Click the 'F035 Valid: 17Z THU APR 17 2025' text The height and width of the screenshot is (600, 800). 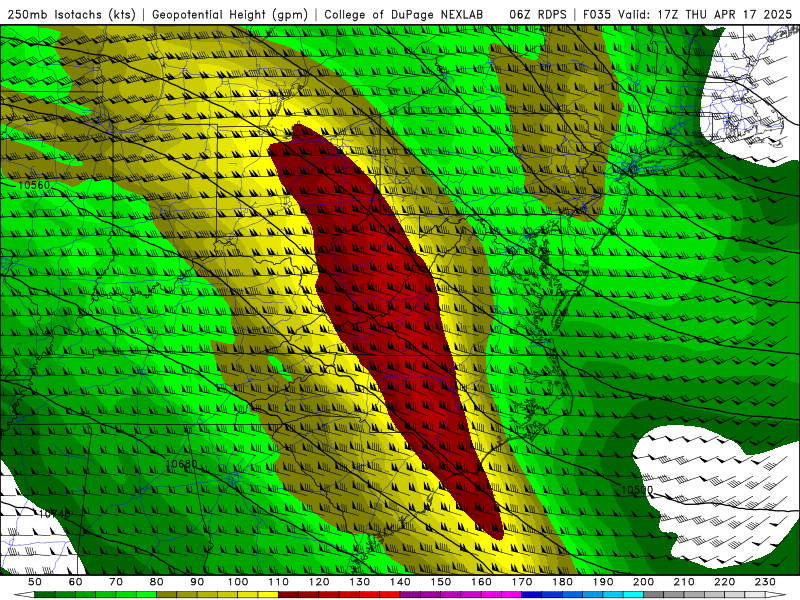tap(687, 14)
